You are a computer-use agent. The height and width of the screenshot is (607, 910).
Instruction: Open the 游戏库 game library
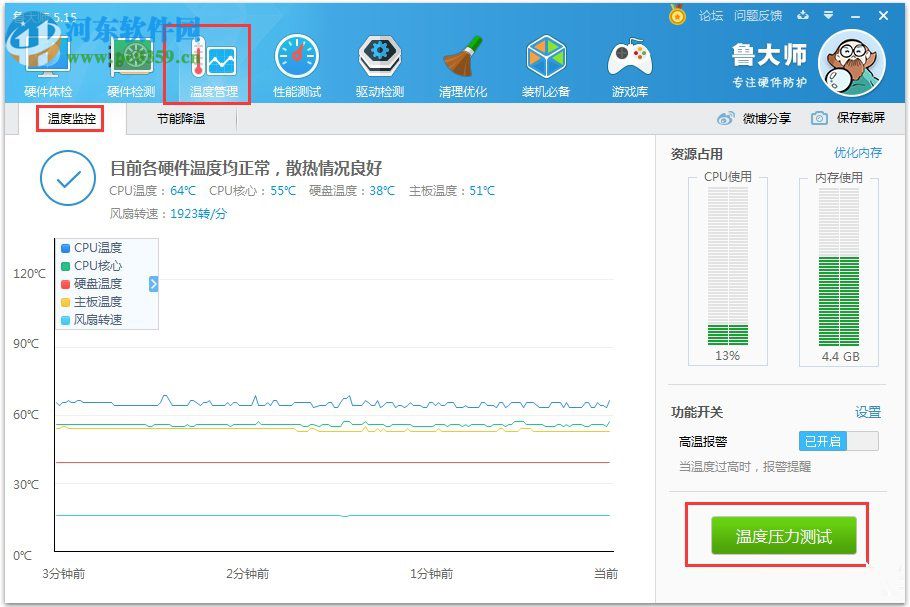[629, 63]
